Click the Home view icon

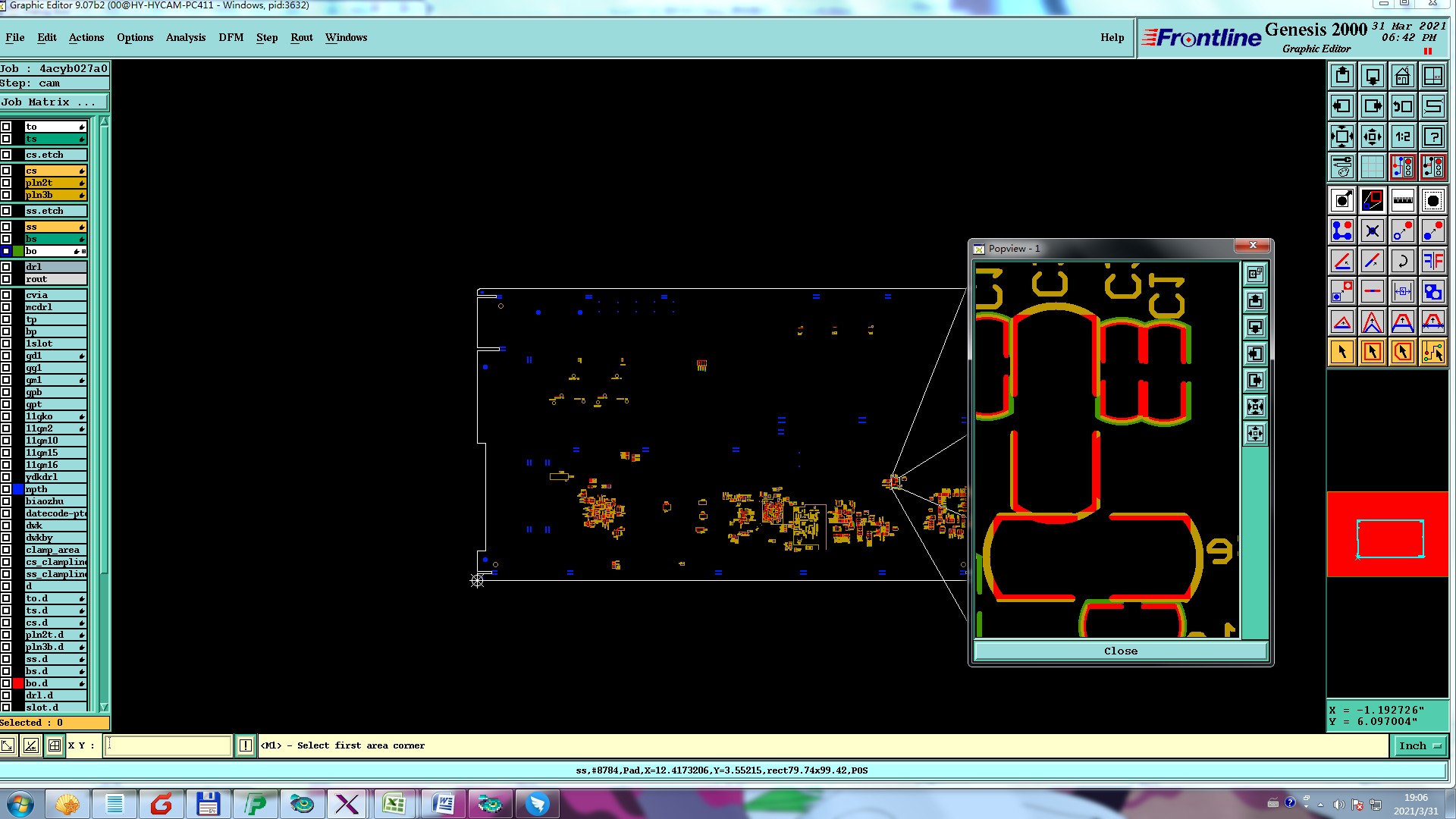(x=1402, y=76)
